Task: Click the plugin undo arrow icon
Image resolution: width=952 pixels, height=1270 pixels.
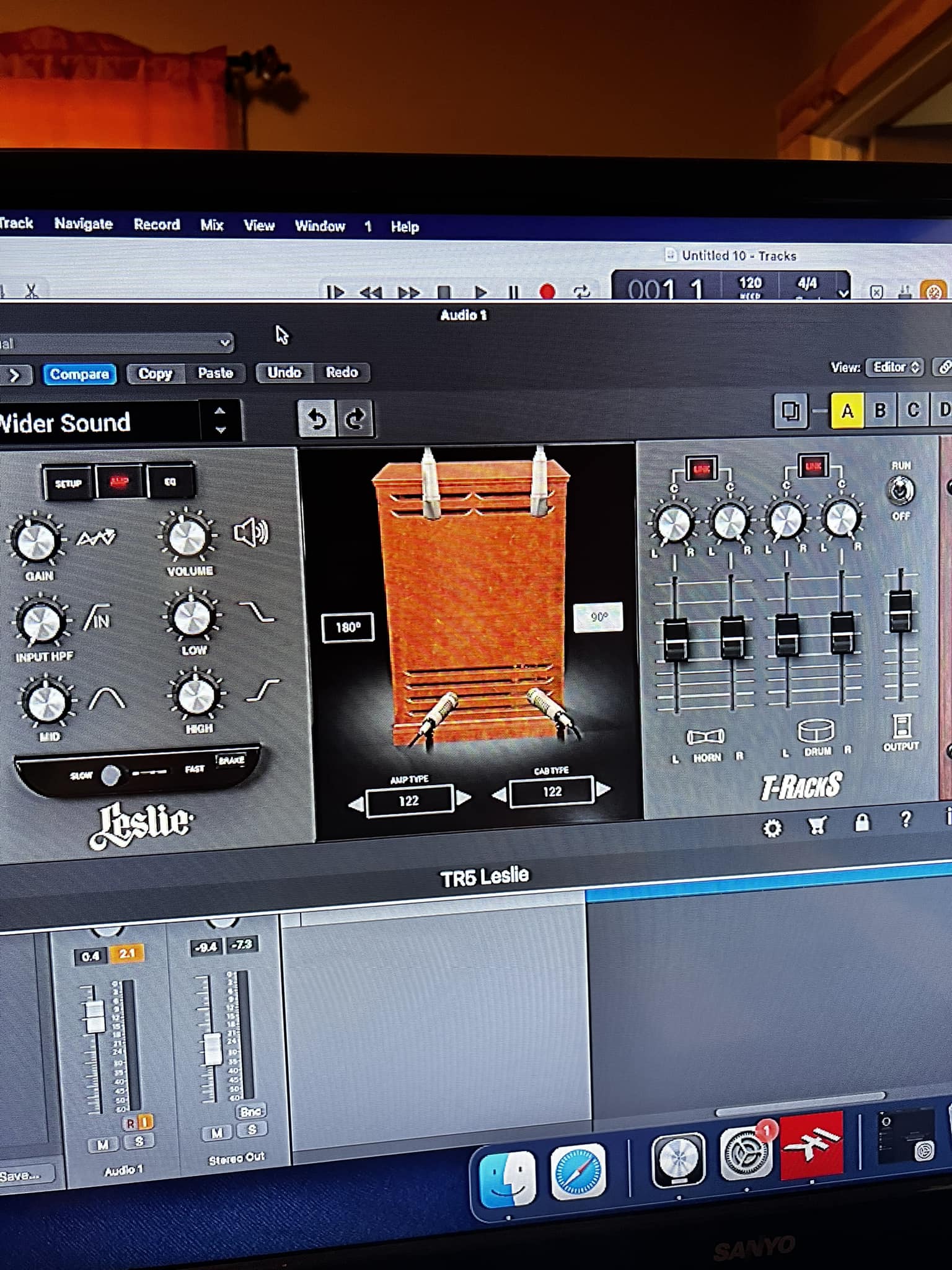Action: pyautogui.click(x=317, y=419)
